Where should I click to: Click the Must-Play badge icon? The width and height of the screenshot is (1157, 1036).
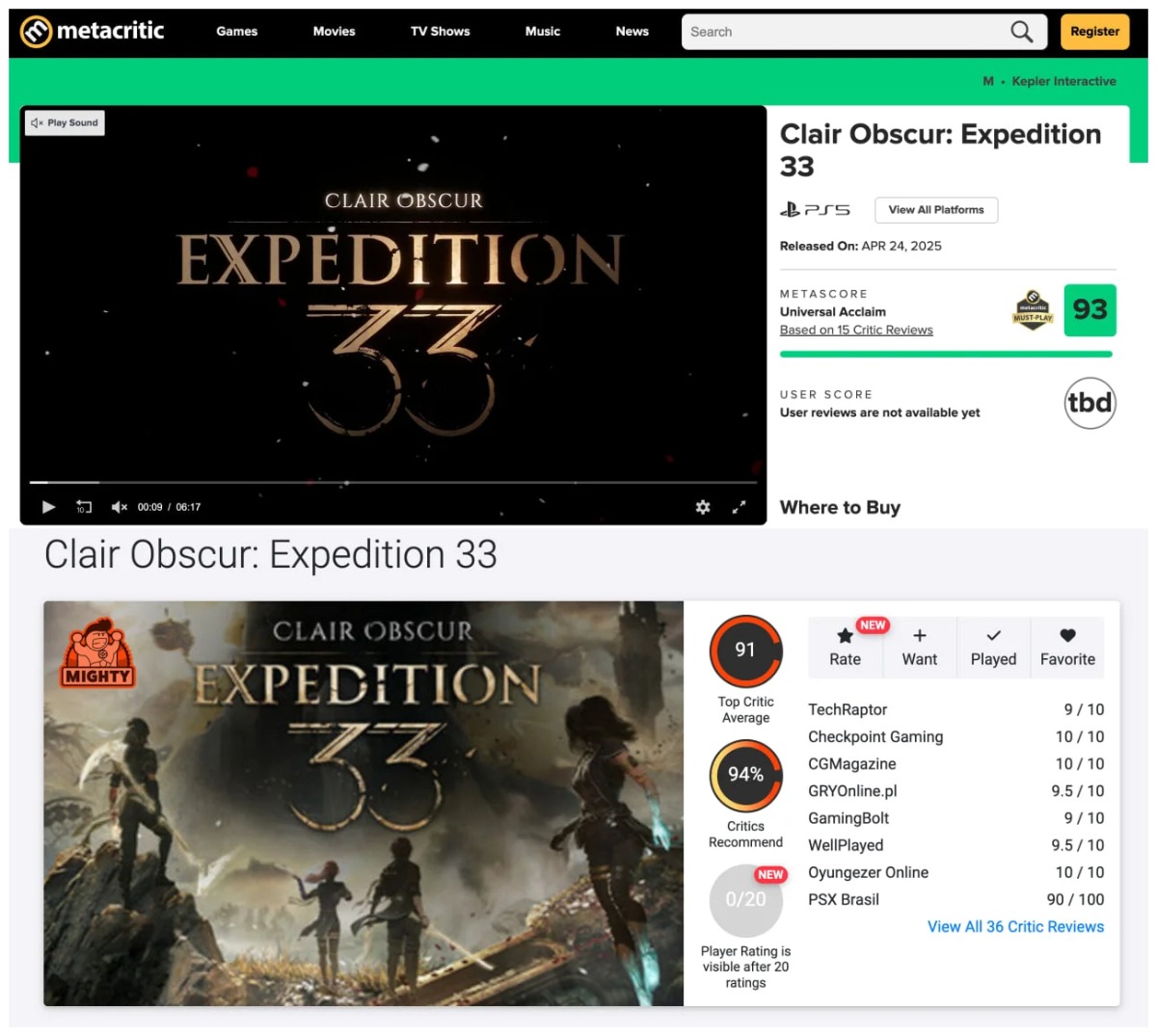[x=1033, y=310]
